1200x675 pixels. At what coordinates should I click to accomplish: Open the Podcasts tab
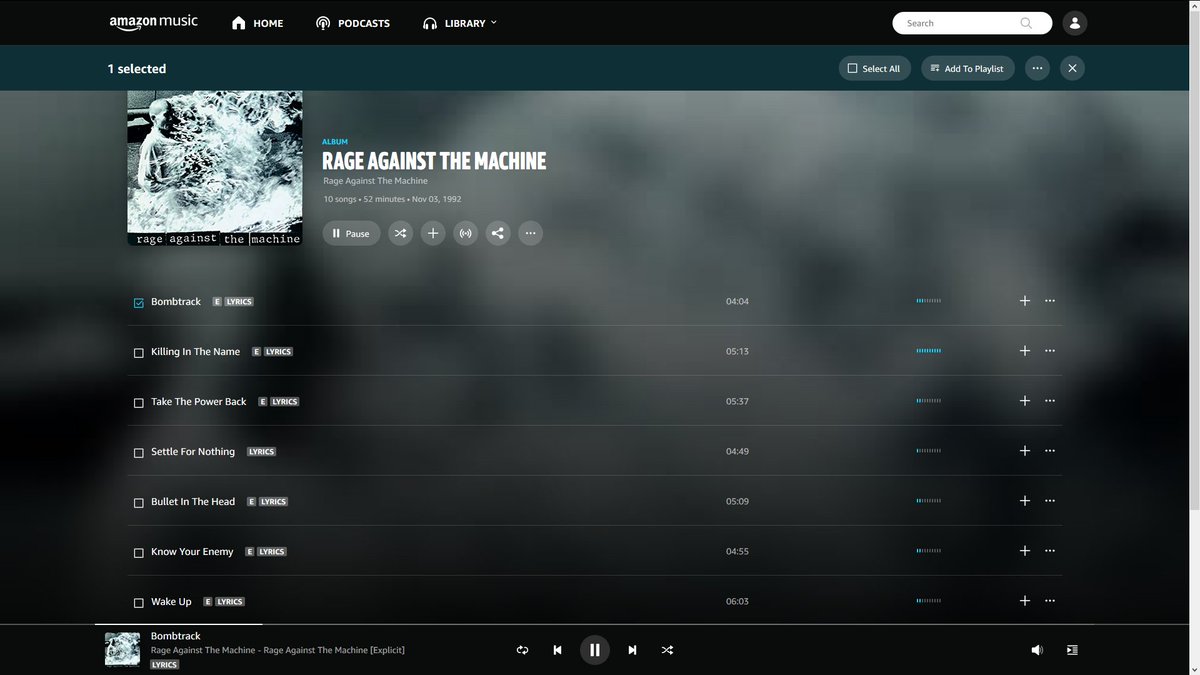tap(352, 23)
